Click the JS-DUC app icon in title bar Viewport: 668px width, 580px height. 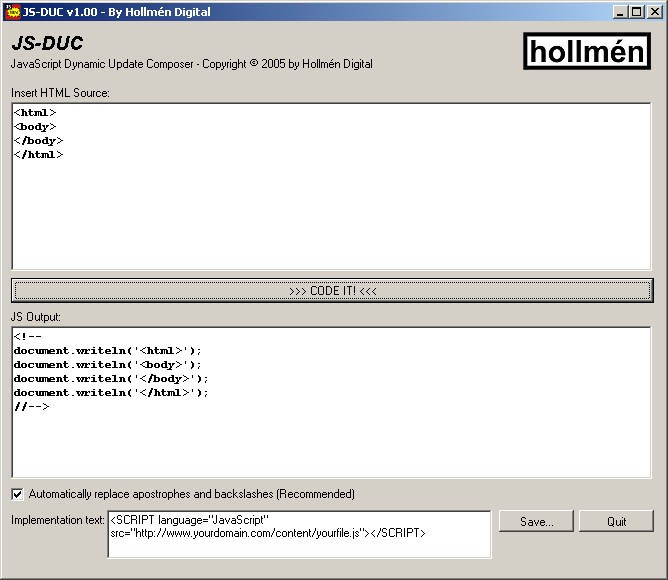(x=13, y=12)
